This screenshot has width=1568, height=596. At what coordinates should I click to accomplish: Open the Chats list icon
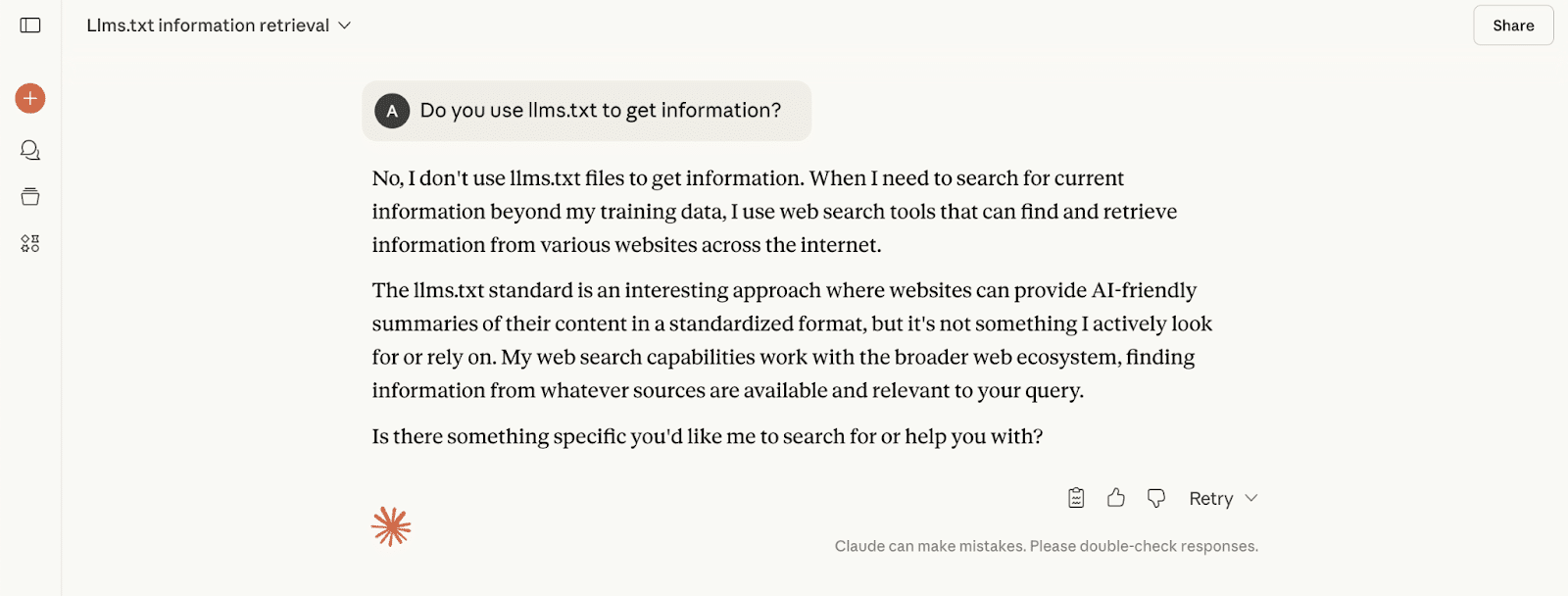click(30, 150)
